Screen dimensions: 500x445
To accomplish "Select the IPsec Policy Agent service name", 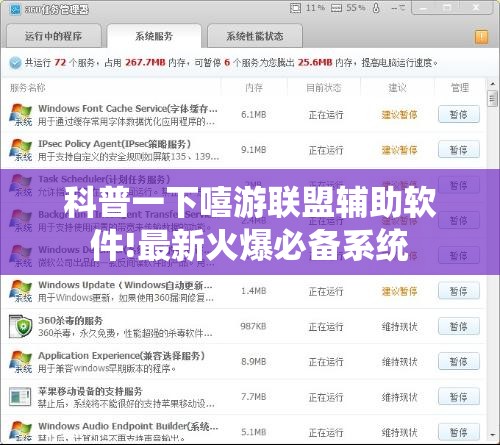I will pyautogui.click(x=114, y=144).
